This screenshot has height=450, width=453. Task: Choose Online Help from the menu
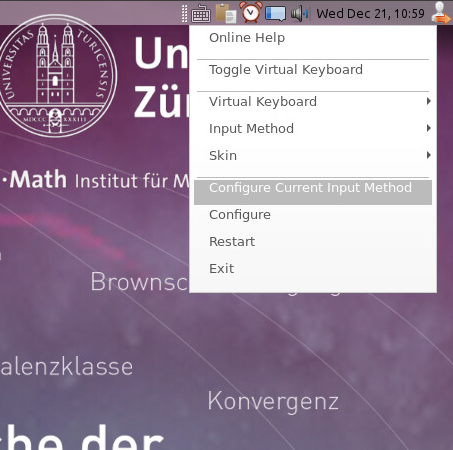click(313, 38)
